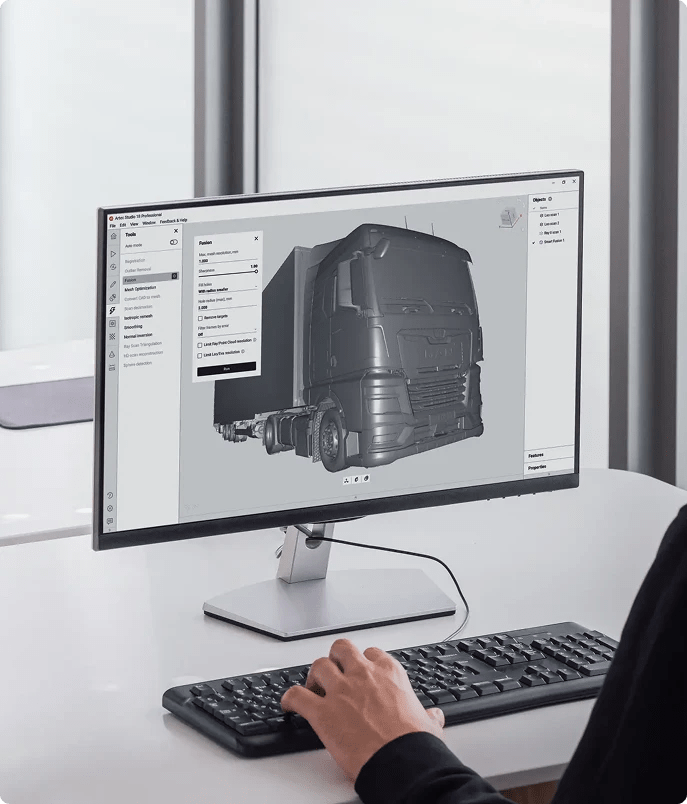This screenshot has width=687, height=804.
Task: Check Limit Leo/Eva resolution box
Action: (200, 356)
